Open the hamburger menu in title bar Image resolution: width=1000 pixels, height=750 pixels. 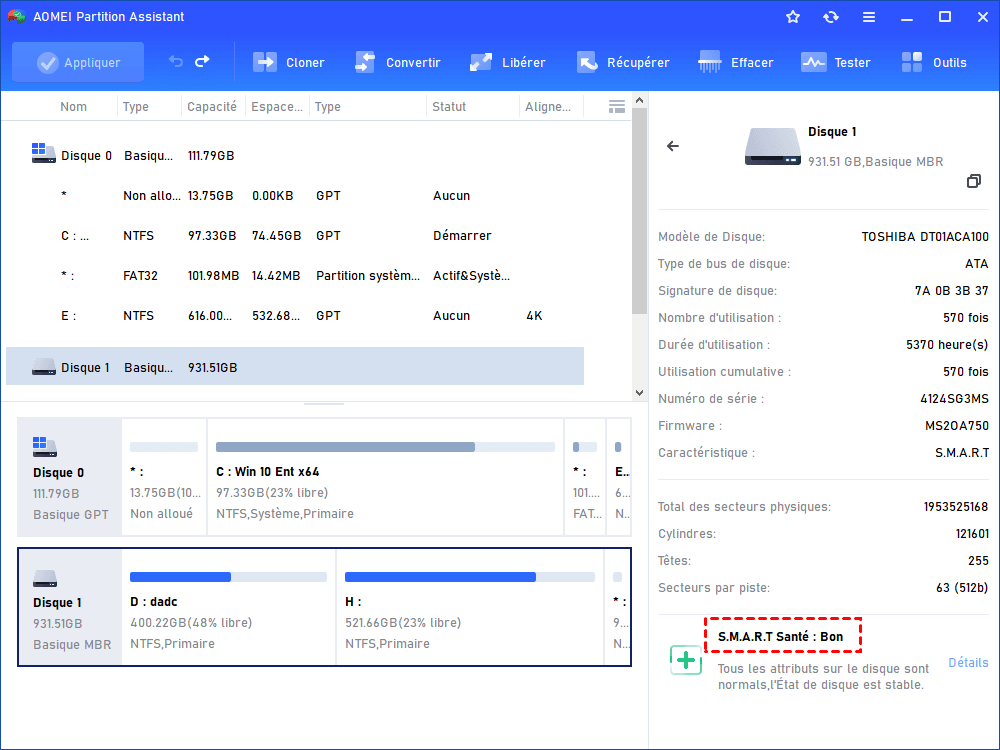click(x=869, y=17)
